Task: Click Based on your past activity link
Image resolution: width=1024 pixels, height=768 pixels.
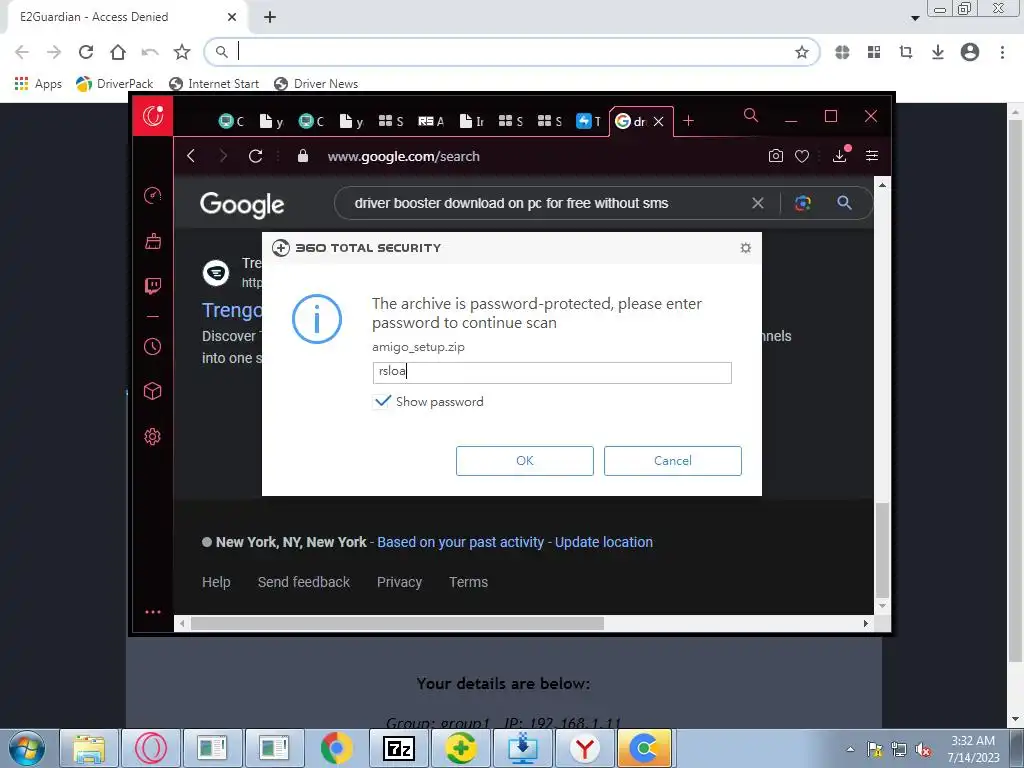Action: 460,542
